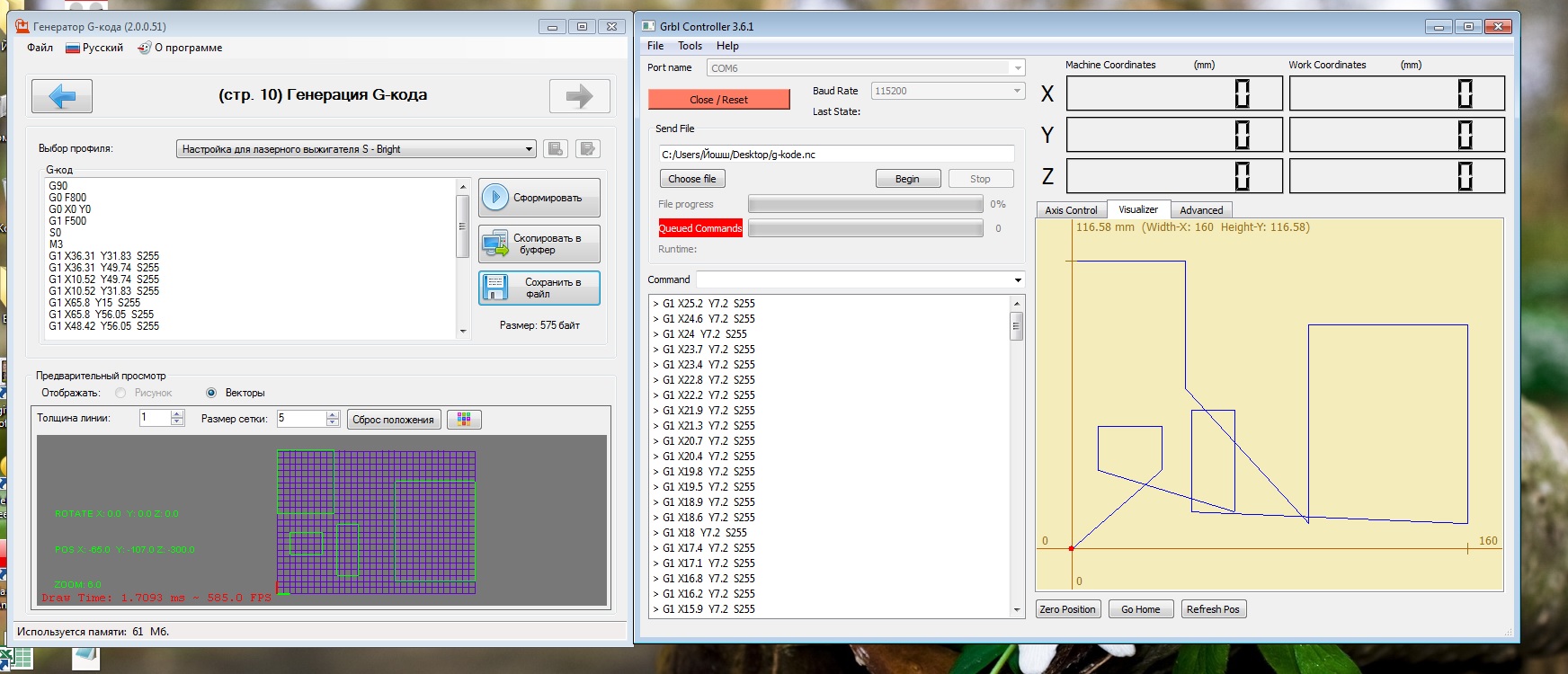The image size is (1568, 674).
Task: Click the Machine Coordinates Z display
Action: tap(1174, 176)
